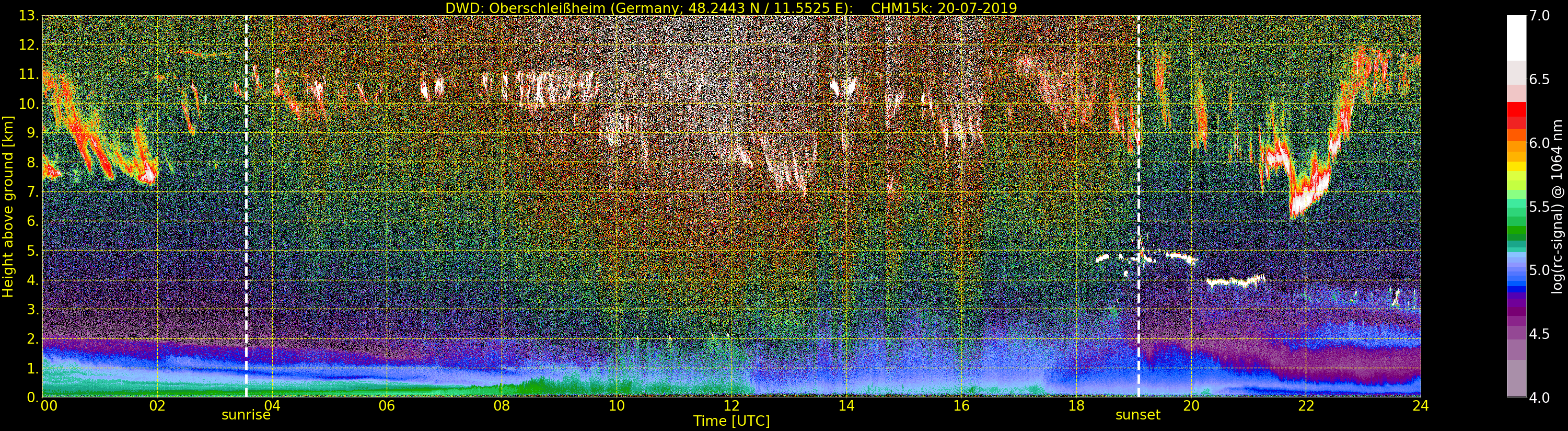Click the colorbar tick value 6.0
Viewport: 1568px width, 431px height.
click(1539, 143)
